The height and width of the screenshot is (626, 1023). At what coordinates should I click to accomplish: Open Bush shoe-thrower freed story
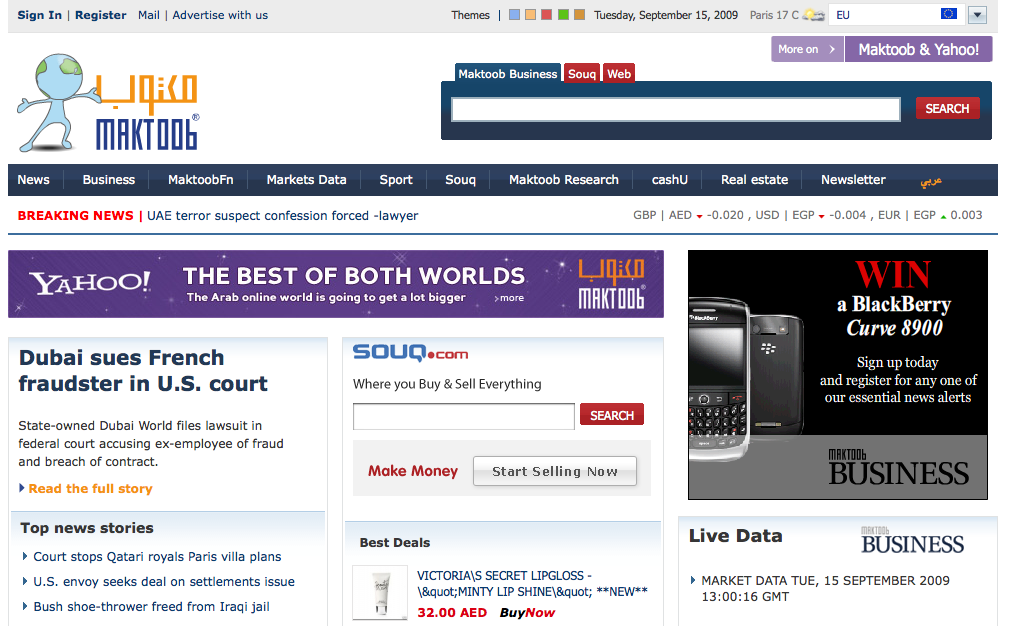[151, 606]
